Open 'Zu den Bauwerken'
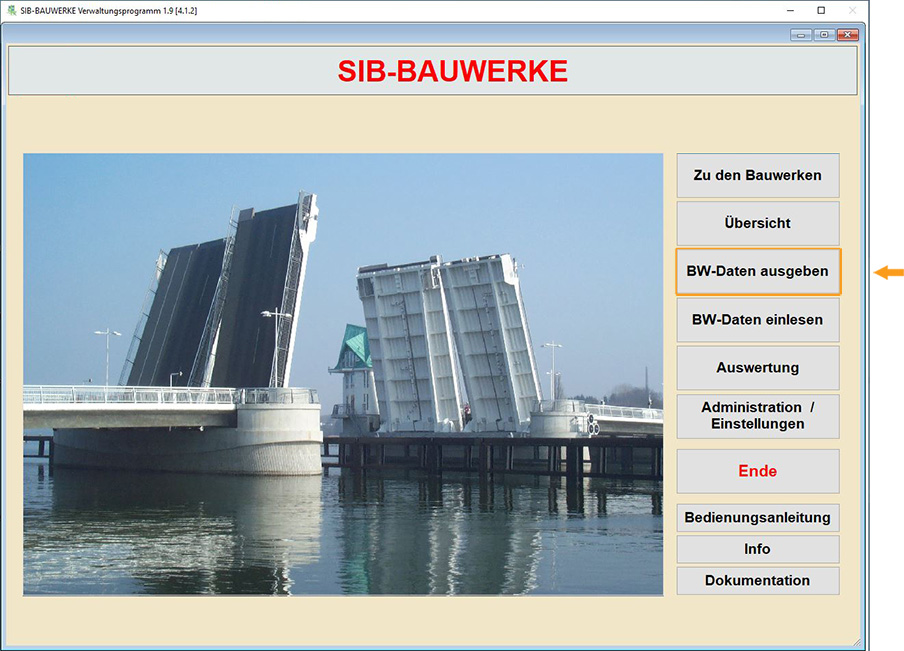Viewport: 904px width, 651px height. click(x=757, y=175)
